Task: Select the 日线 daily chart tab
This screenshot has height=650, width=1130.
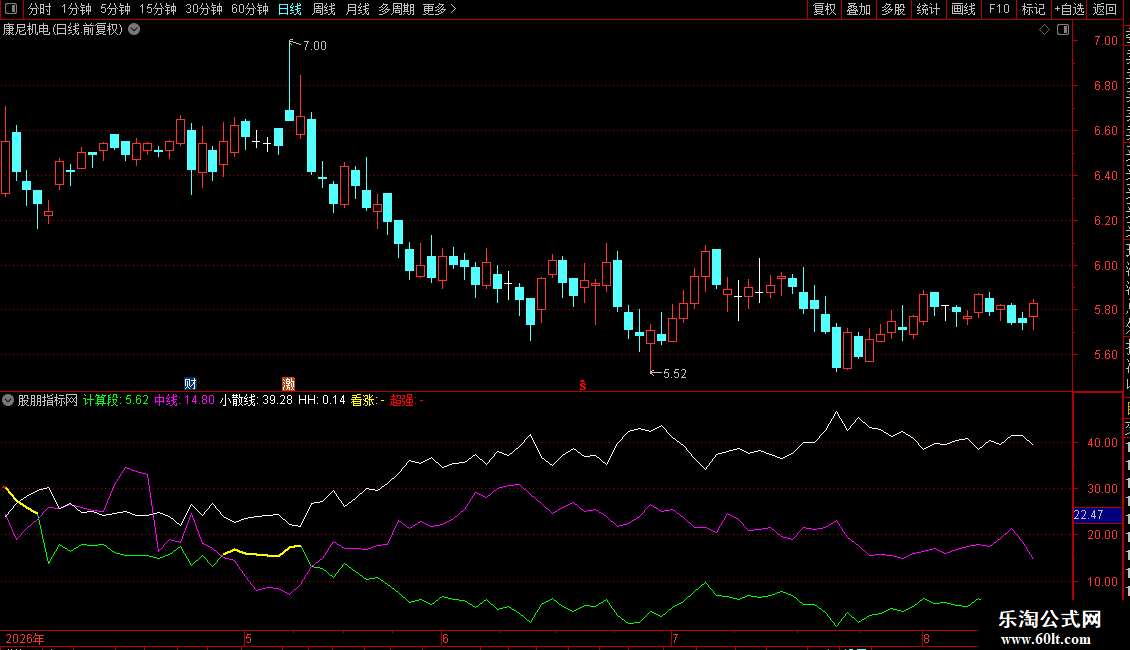Action: click(x=290, y=9)
